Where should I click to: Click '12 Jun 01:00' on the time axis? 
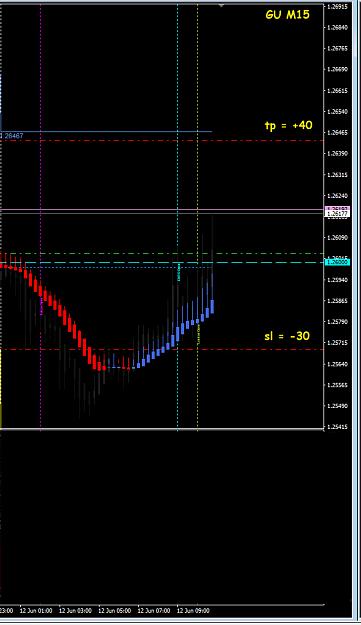coord(35,611)
